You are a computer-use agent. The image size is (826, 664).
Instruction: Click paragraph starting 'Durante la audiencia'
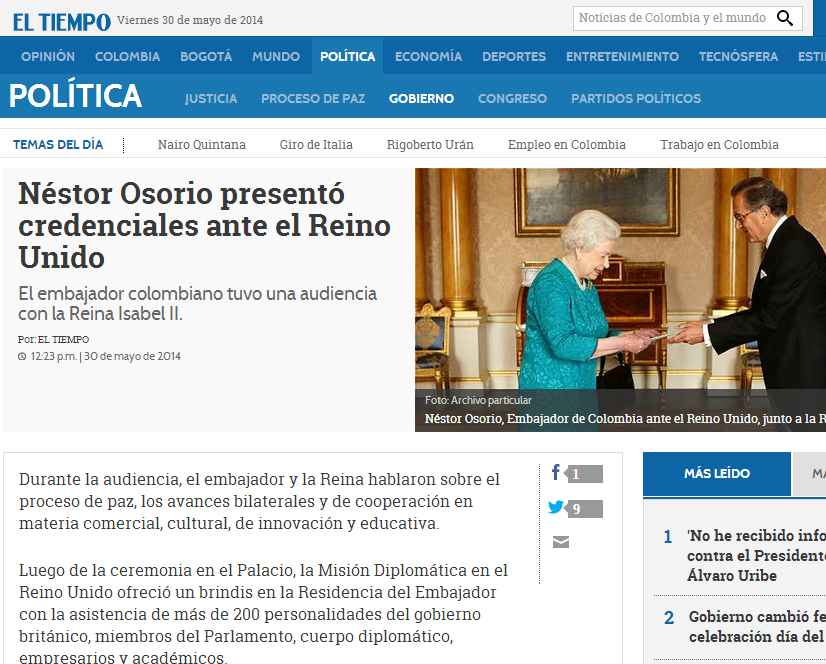pos(259,501)
